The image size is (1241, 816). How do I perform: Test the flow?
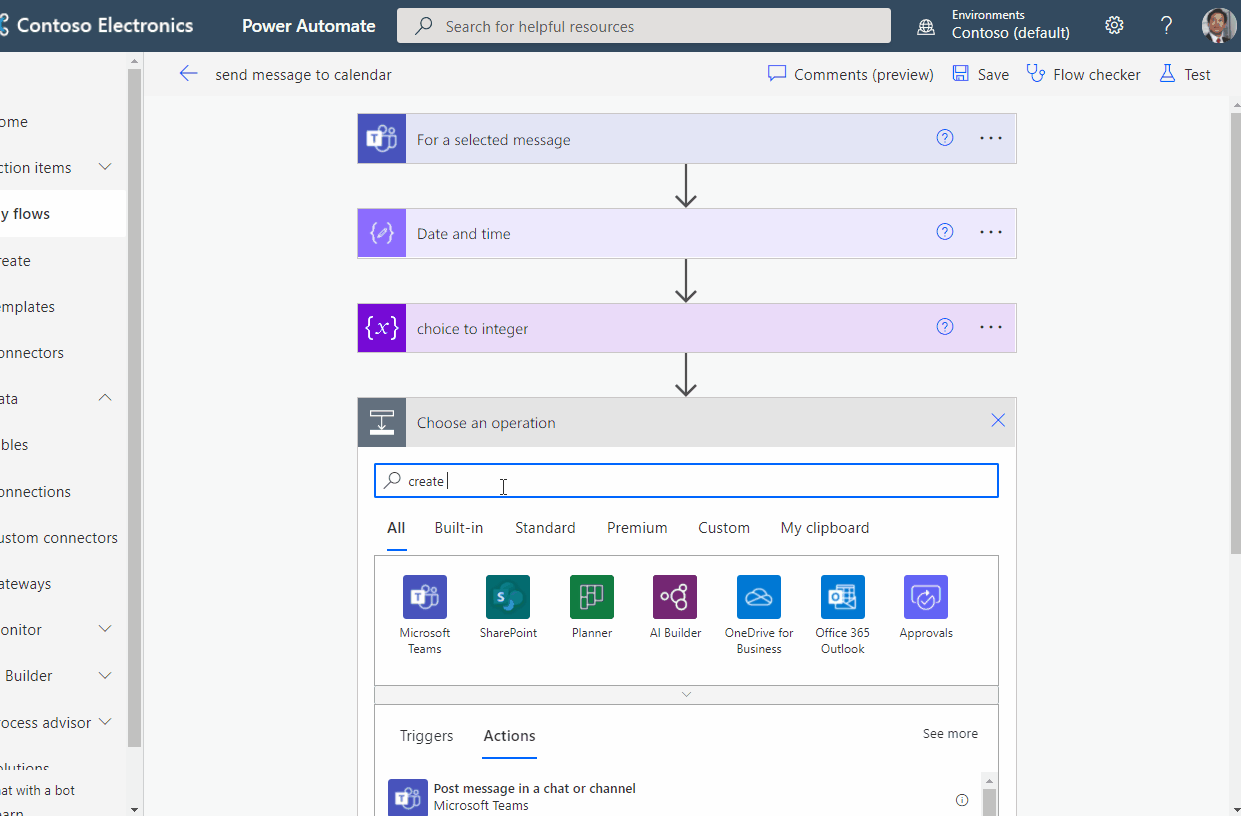pyautogui.click(x=1184, y=74)
